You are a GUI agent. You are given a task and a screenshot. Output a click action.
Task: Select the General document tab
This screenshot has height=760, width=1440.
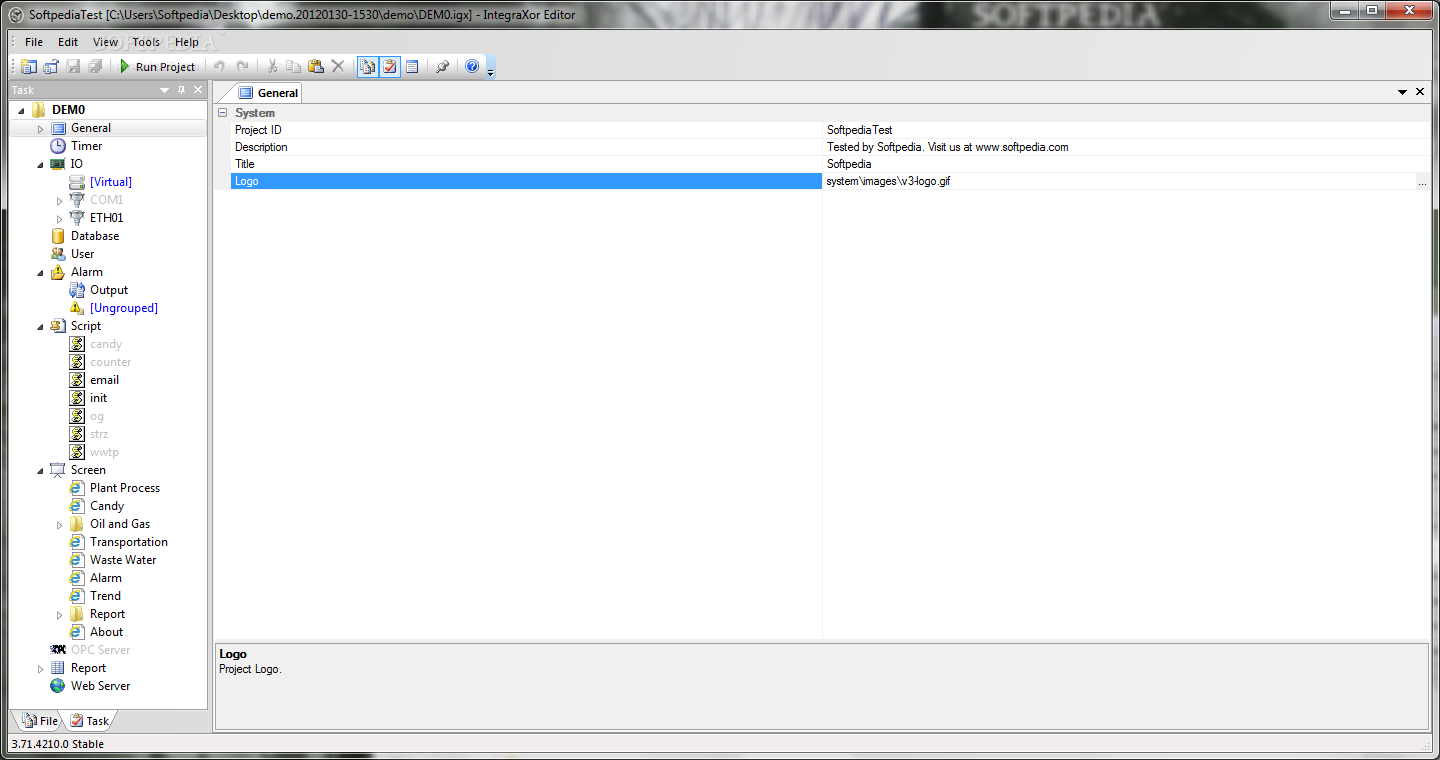[x=268, y=93]
